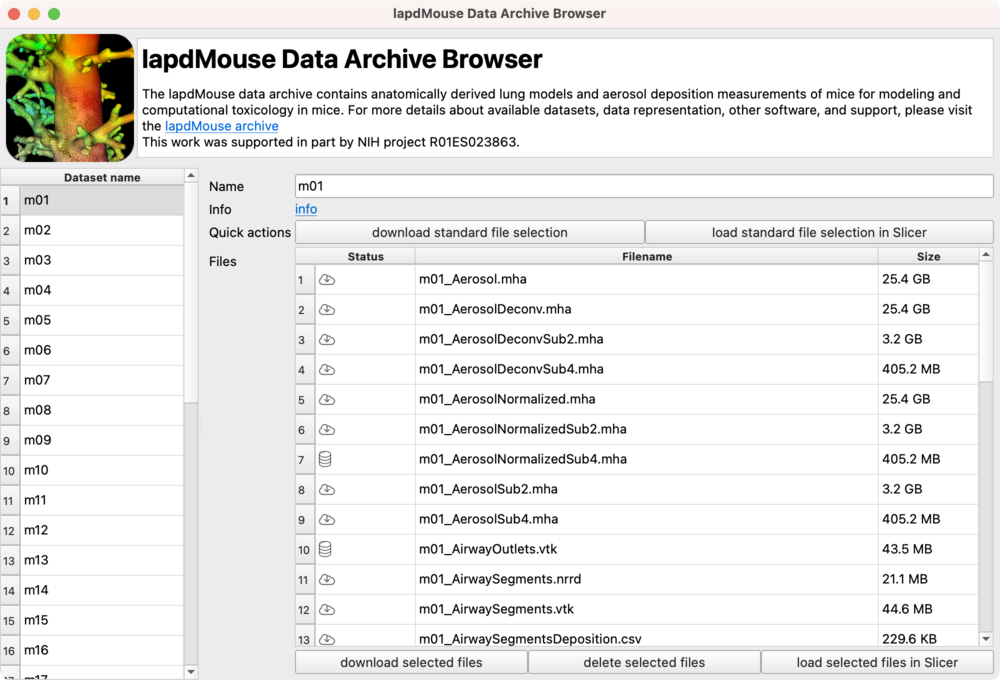The image size is (1000, 680).
Task: Click the Name field containing m01
Action: pyautogui.click(x=644, y=186)
